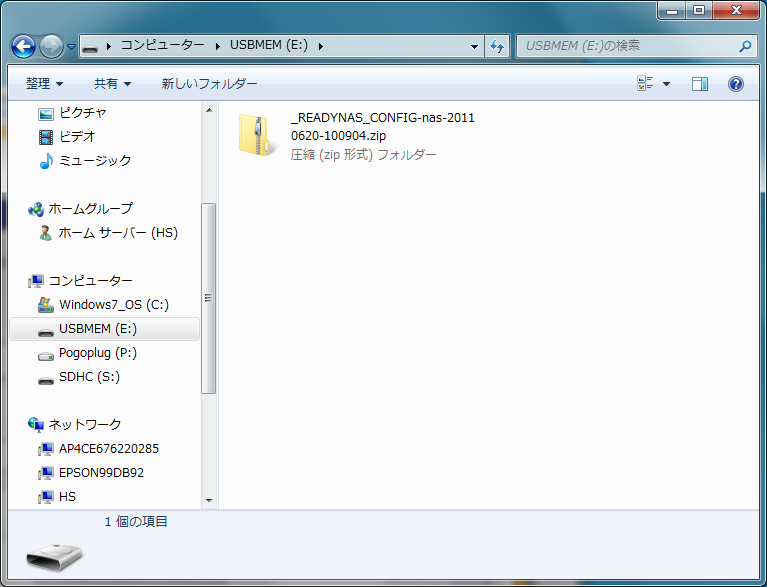Click the change view icon
The width and height of the screenshot is (767, 587).
pos(646,84)
